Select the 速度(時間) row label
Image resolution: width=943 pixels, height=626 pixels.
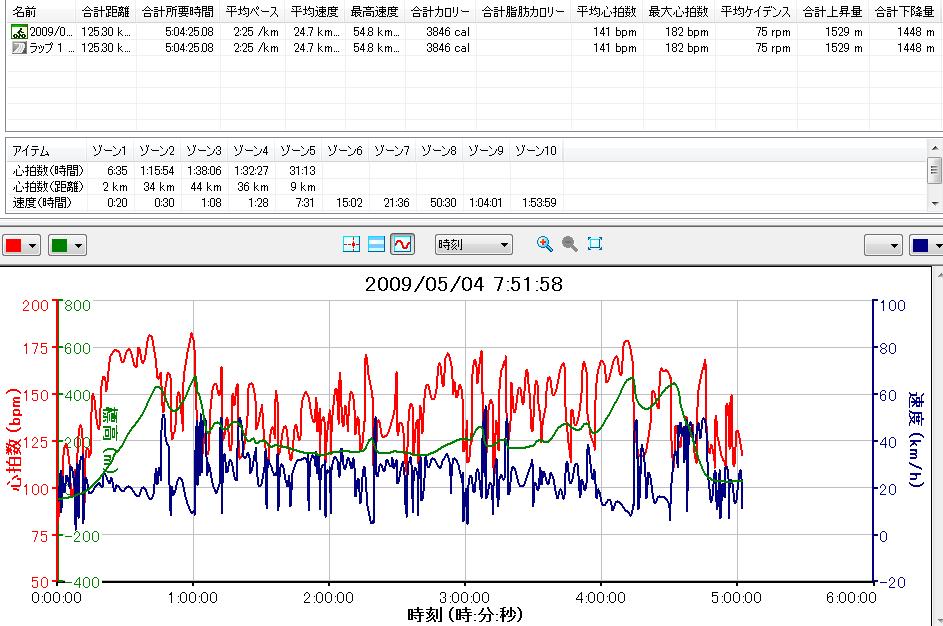[x=41, y=203]
